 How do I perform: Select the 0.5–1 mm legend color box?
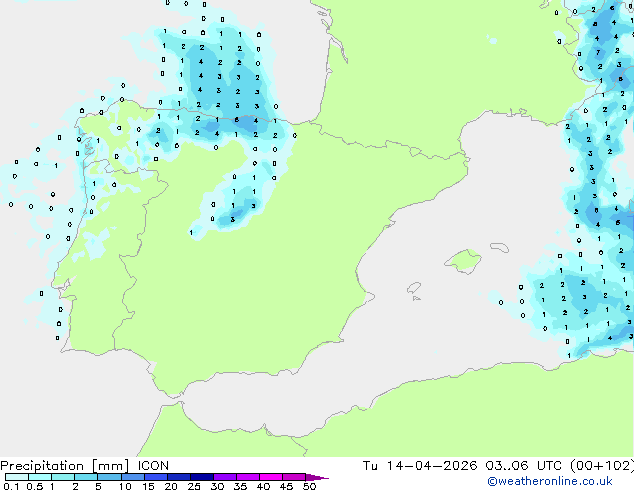click(x=40, y=477)
